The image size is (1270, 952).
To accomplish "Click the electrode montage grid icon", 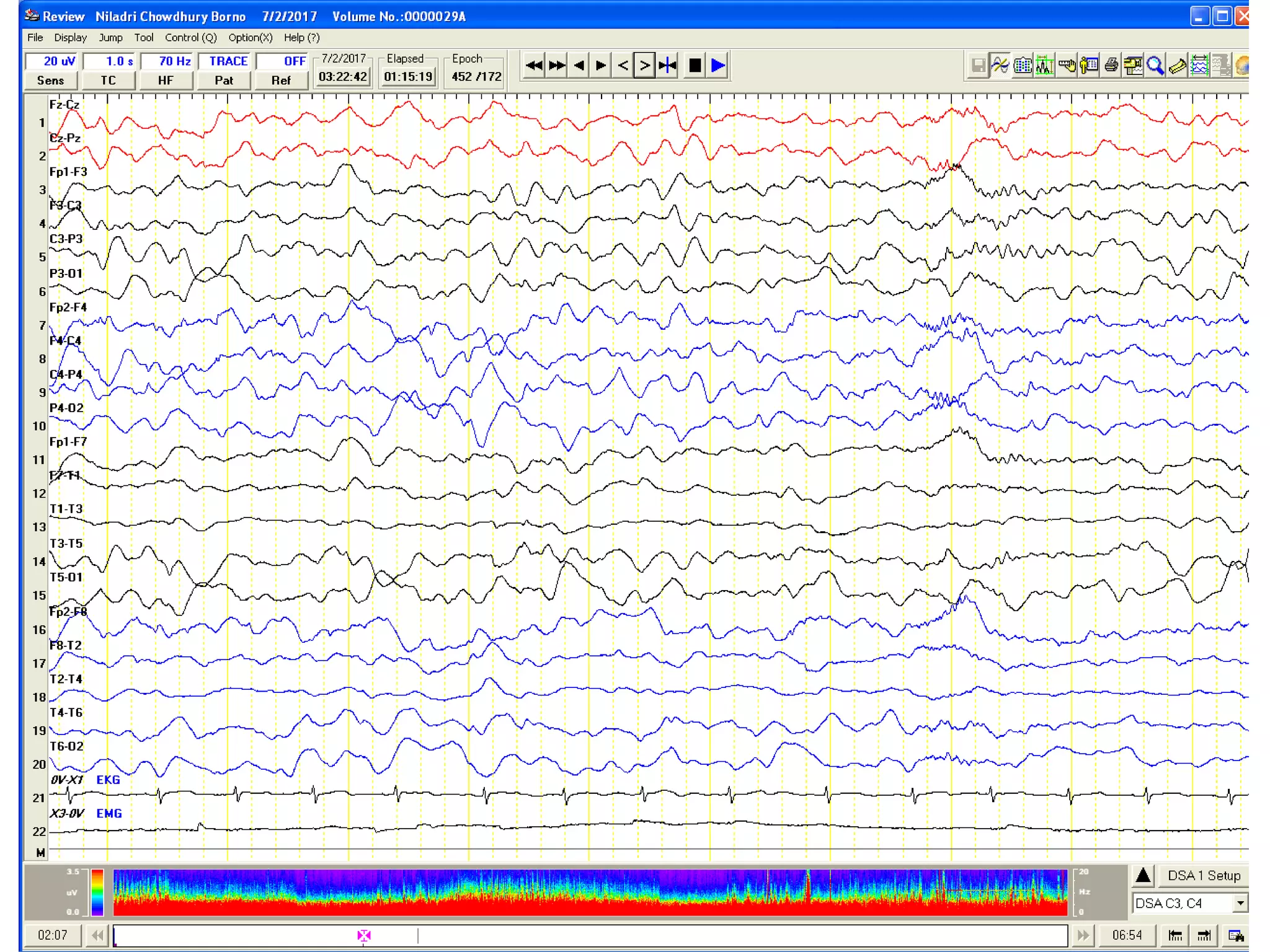I will click(x=1022, y=65).
